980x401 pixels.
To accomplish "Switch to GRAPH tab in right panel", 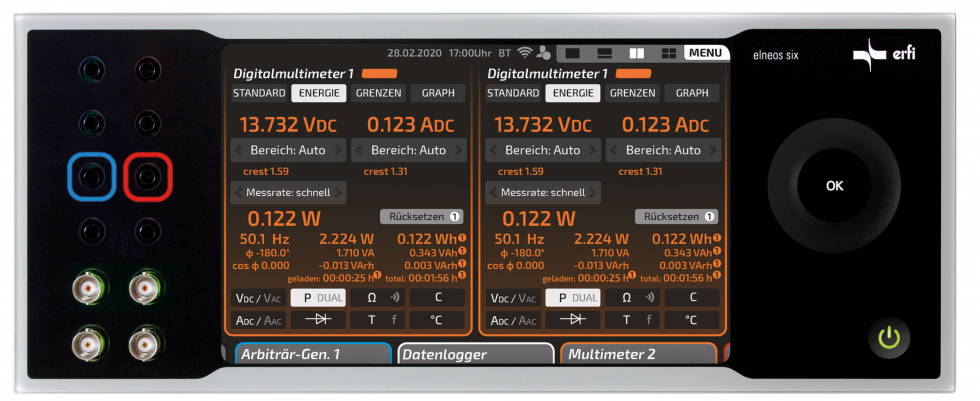I will pos(692,93).
